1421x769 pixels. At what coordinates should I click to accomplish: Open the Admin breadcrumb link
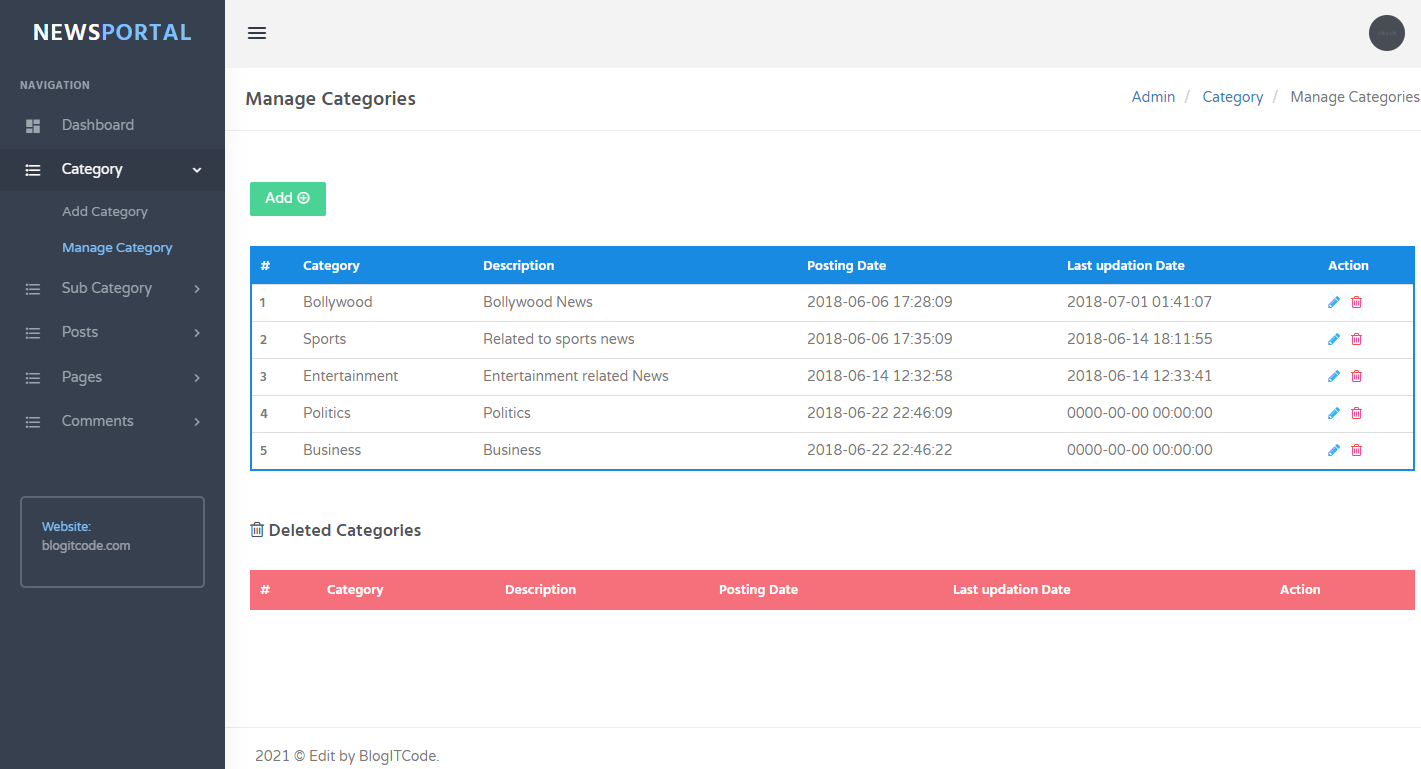pyautogui.click(x=1153, y=96)
